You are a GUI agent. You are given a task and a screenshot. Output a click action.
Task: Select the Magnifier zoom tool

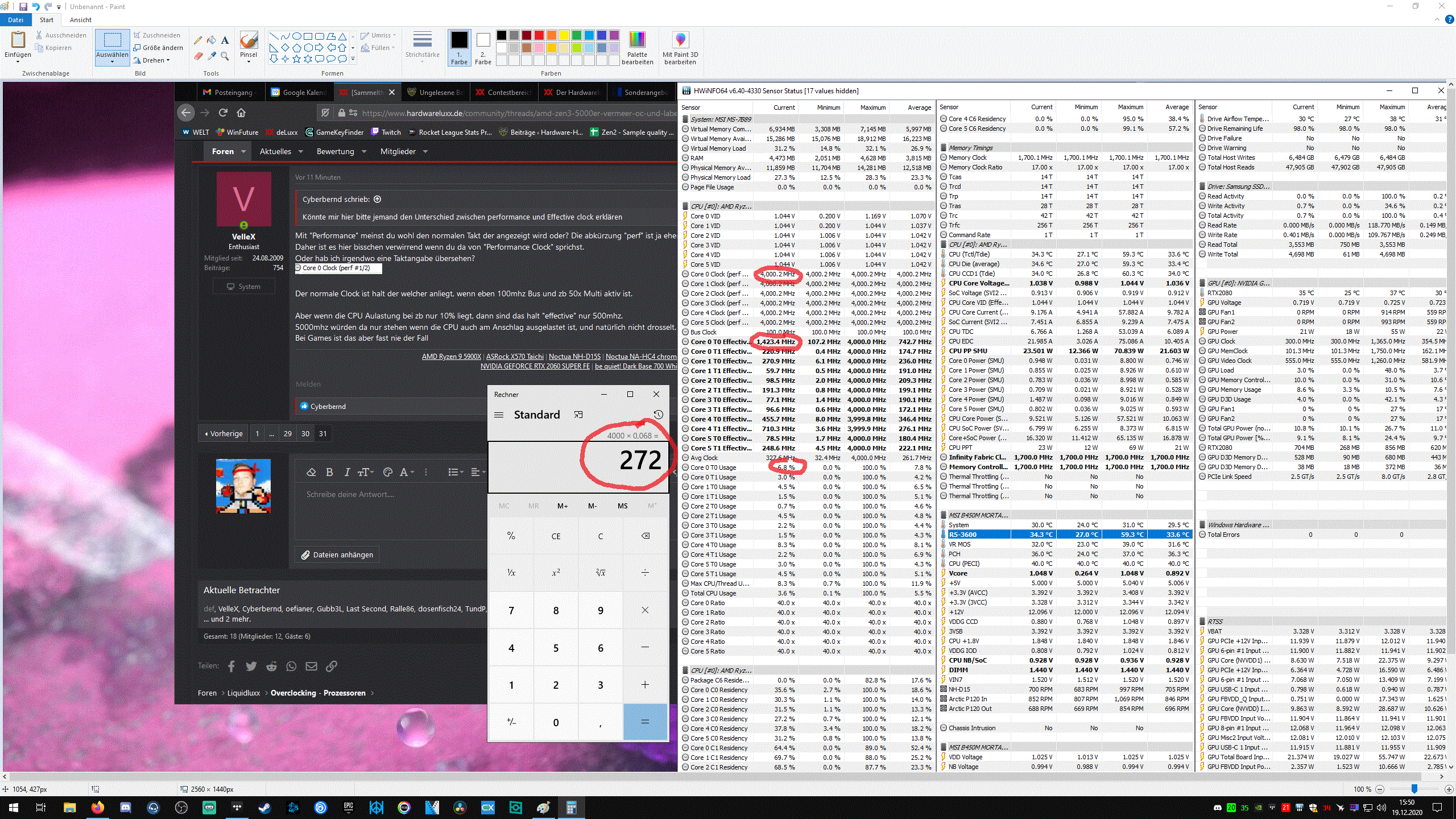point(225,56)
